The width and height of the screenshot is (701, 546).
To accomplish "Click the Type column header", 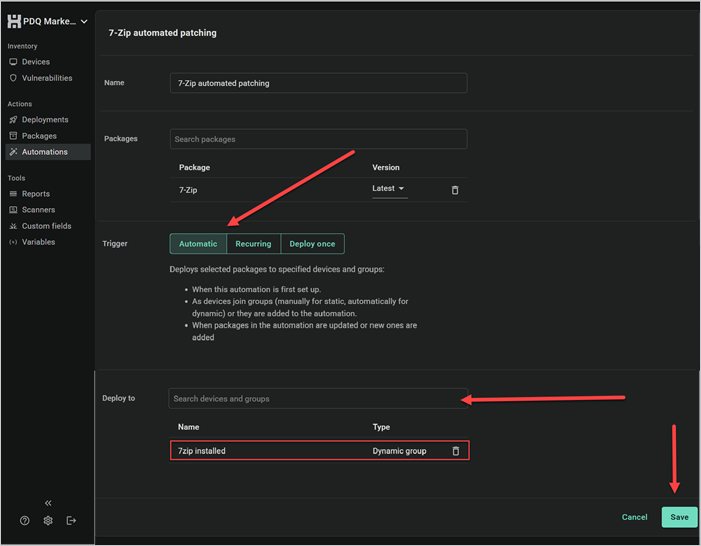I will pyautogui.click(x=381, y=427).
